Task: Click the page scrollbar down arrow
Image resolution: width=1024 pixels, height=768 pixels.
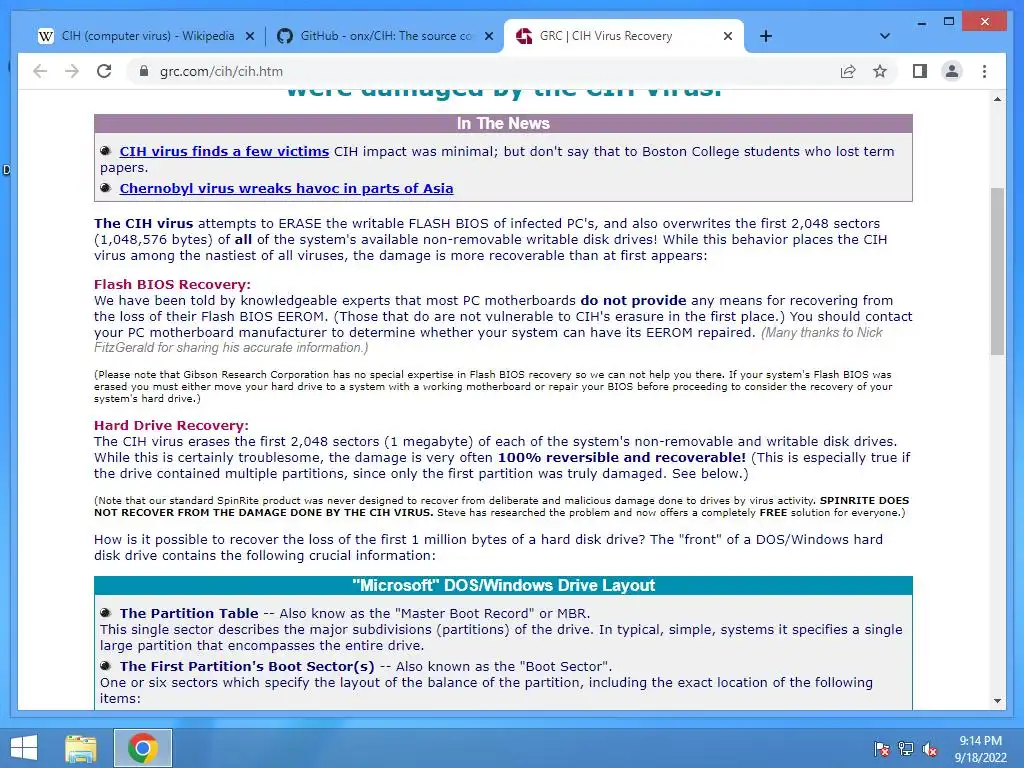Action: [997, 701]
